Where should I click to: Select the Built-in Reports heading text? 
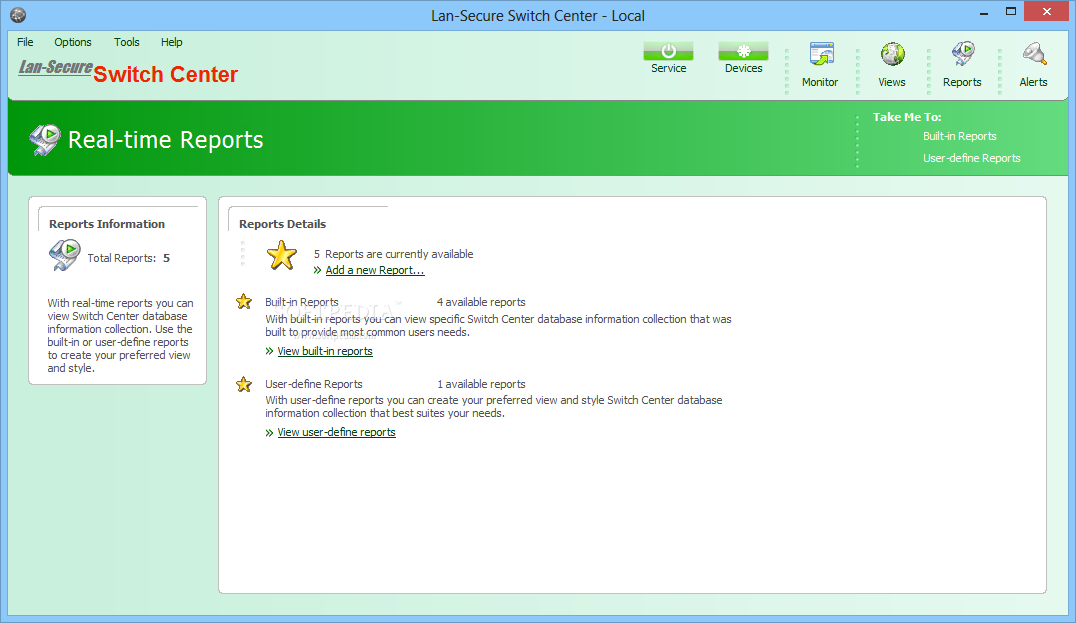pos(302,302)
